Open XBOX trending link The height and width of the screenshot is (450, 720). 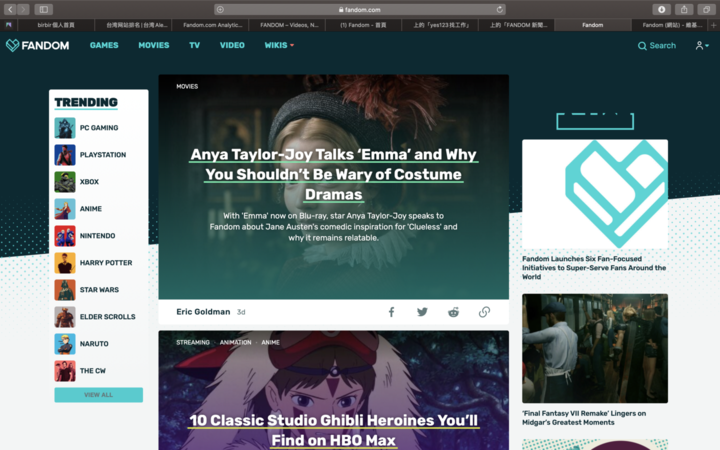(x=89, y=182)
